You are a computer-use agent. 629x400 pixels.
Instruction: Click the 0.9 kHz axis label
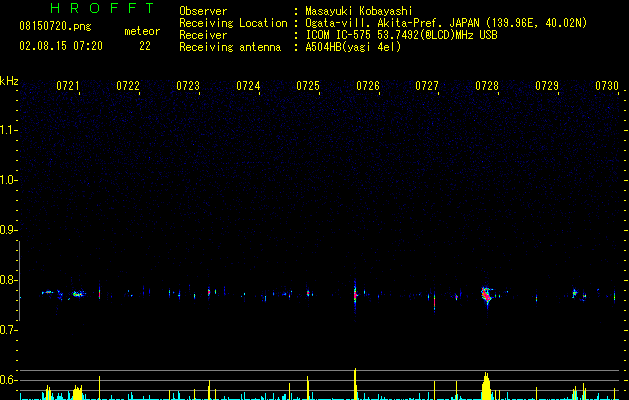click(8, 230)
